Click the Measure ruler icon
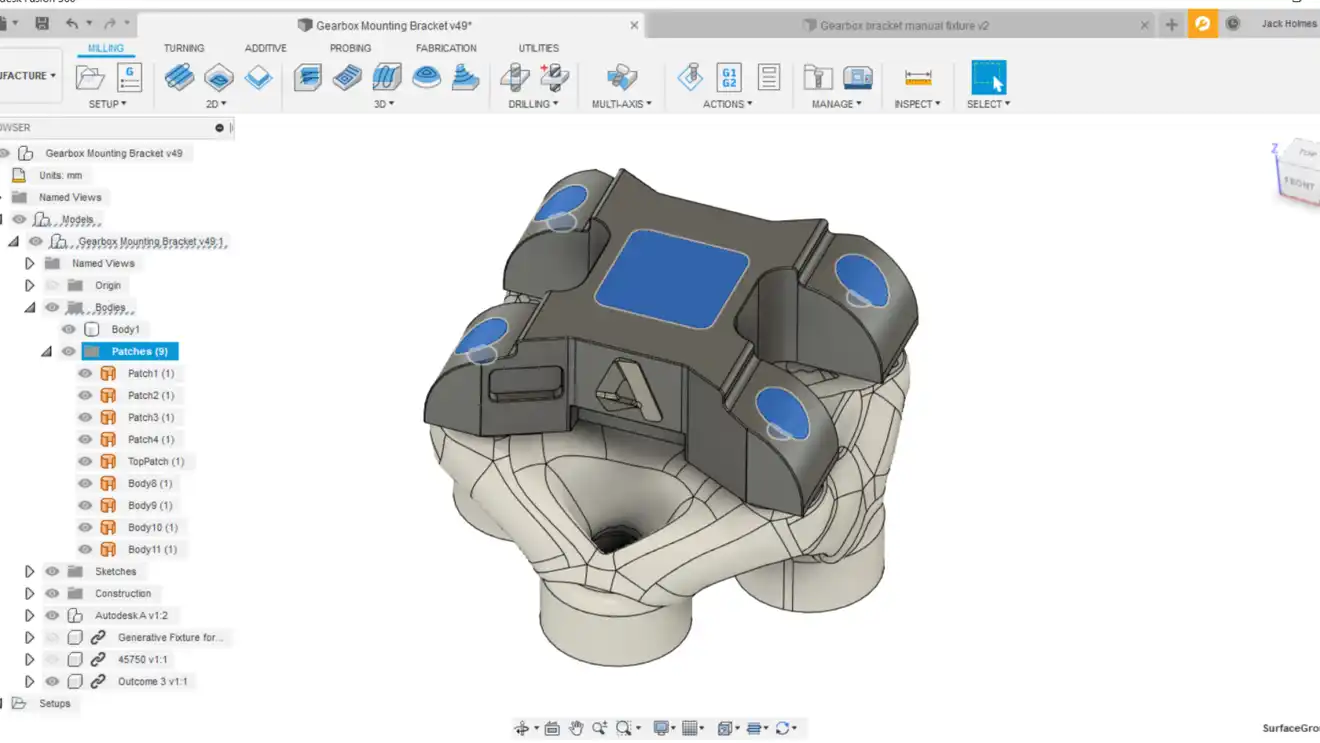This screenshot has height=743, width=1320. pos(918,77)
